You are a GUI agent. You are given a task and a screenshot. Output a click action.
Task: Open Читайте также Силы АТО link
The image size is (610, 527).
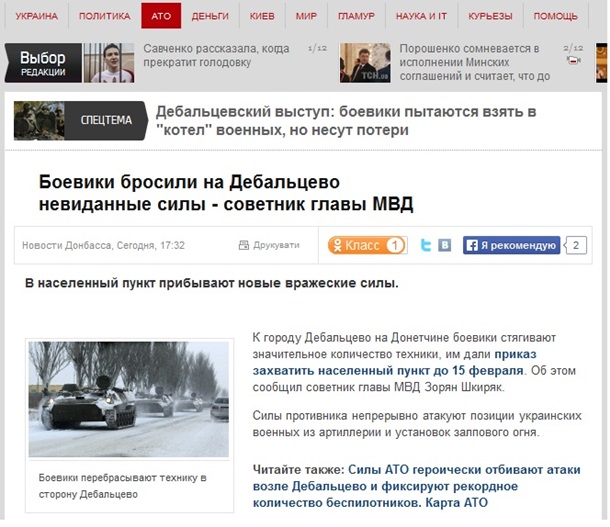coord(416,486)
